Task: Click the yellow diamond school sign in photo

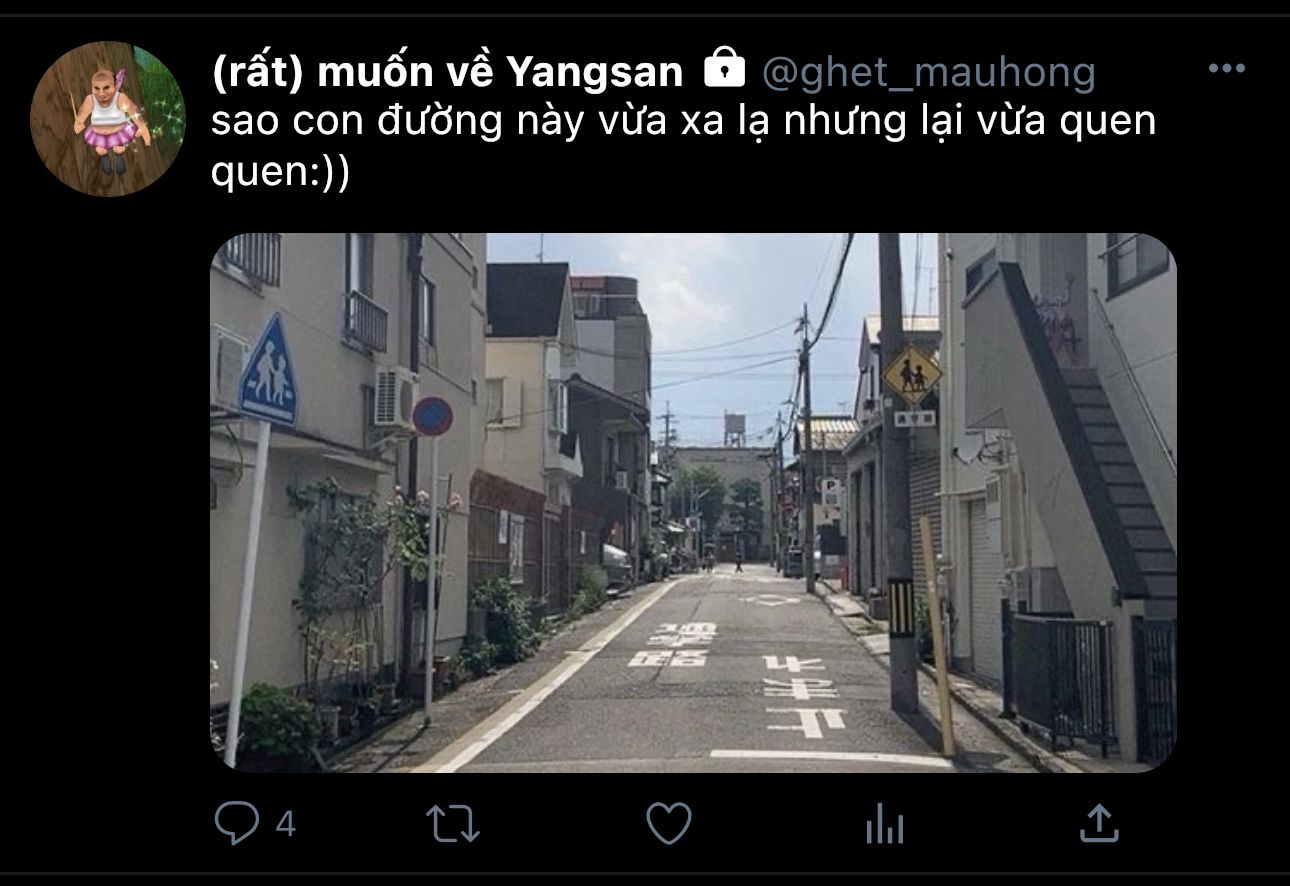Action: pyautogui.click(x=912, y=375)
